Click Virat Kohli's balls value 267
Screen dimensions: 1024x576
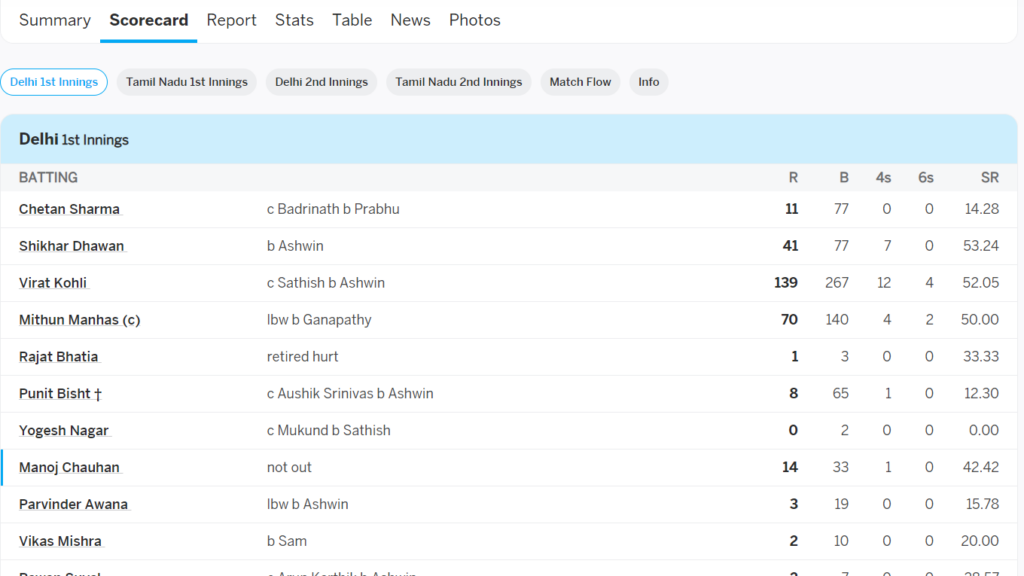[x=837, y=283]
